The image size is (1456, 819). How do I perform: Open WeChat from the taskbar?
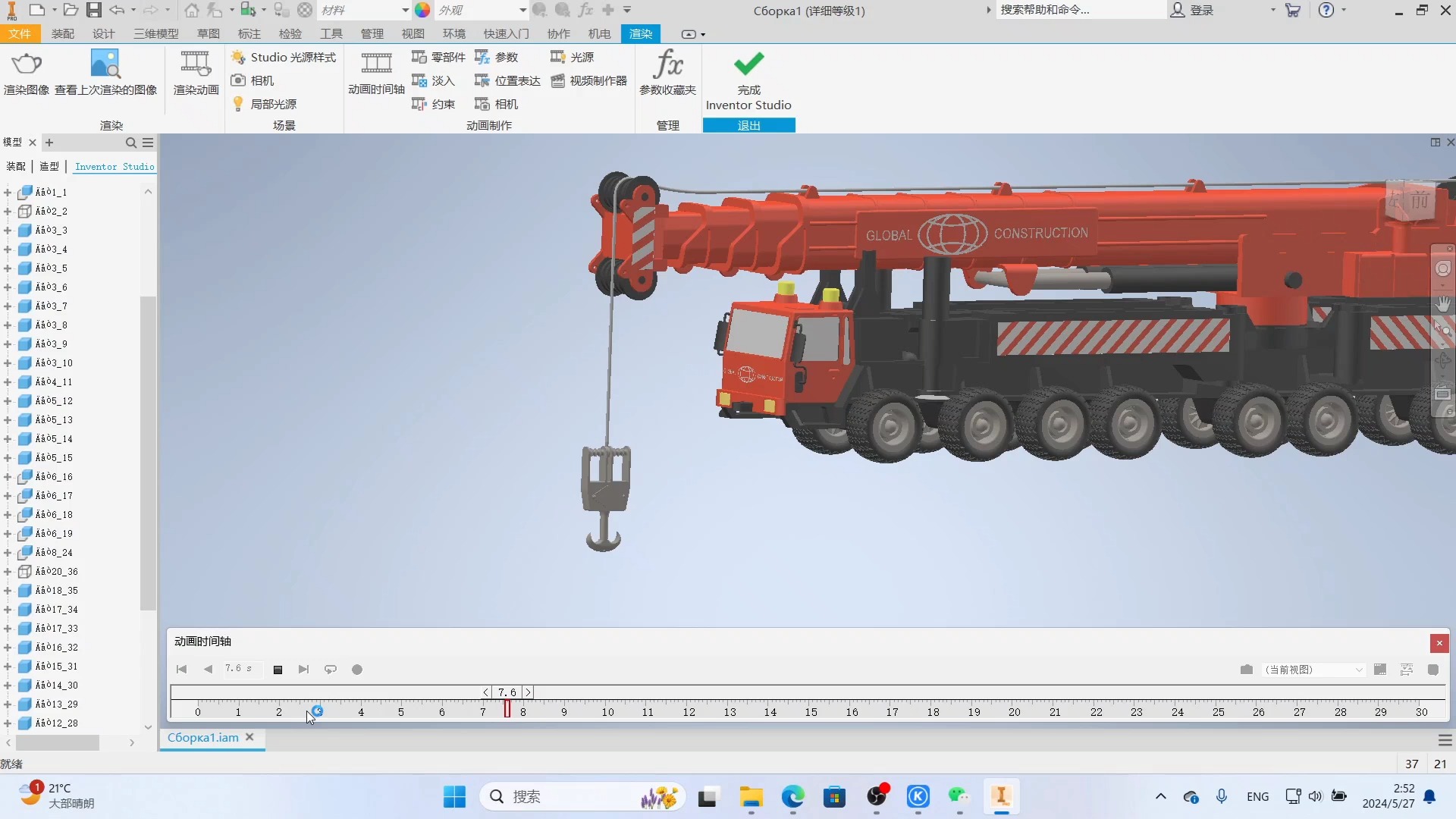[959, 796]
